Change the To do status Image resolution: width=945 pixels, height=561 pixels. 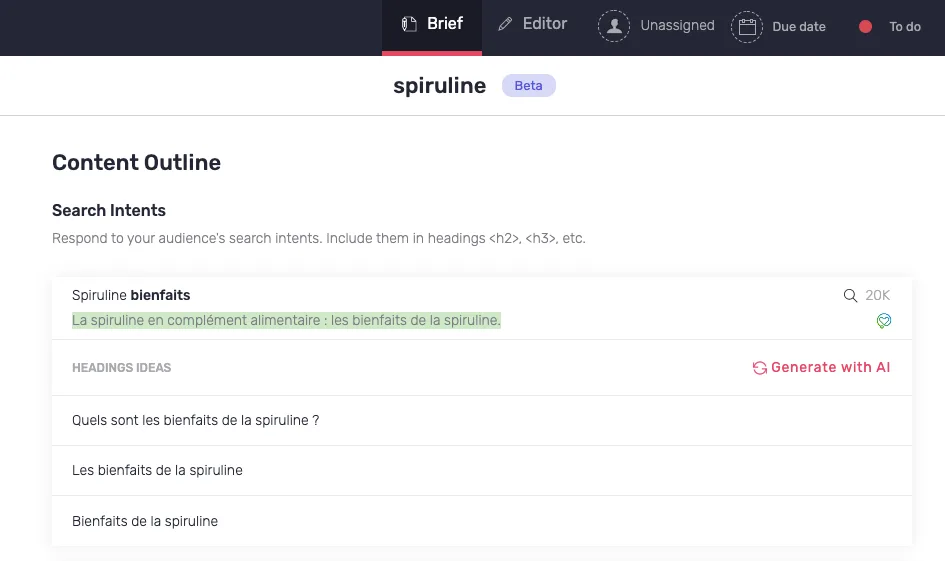pos(905,27)
